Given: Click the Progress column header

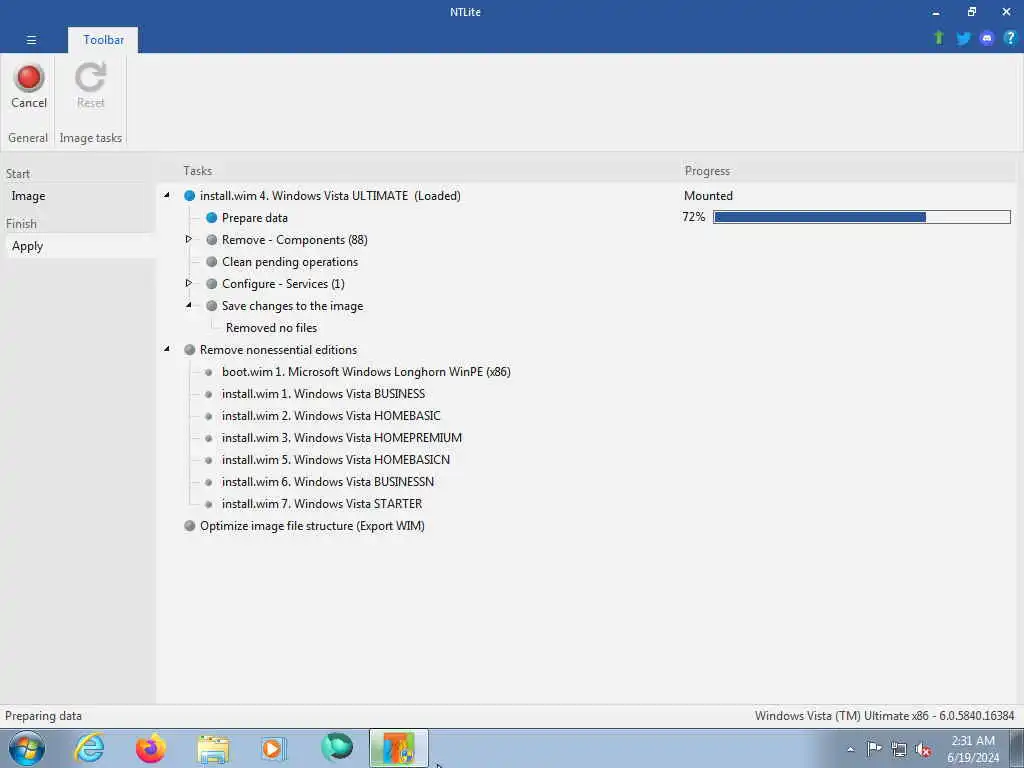Looking at the screenshot, I should (x=707, y=170).
